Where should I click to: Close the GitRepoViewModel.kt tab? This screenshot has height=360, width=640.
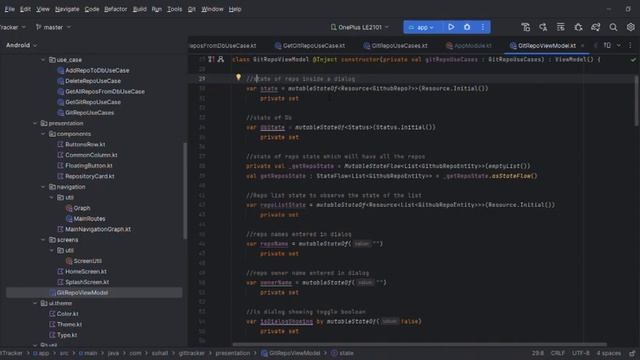coord(582,46)
